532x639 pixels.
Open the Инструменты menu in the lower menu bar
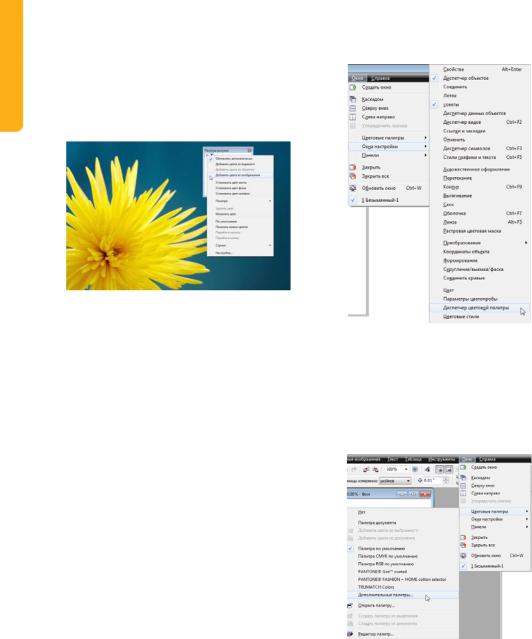441,459
